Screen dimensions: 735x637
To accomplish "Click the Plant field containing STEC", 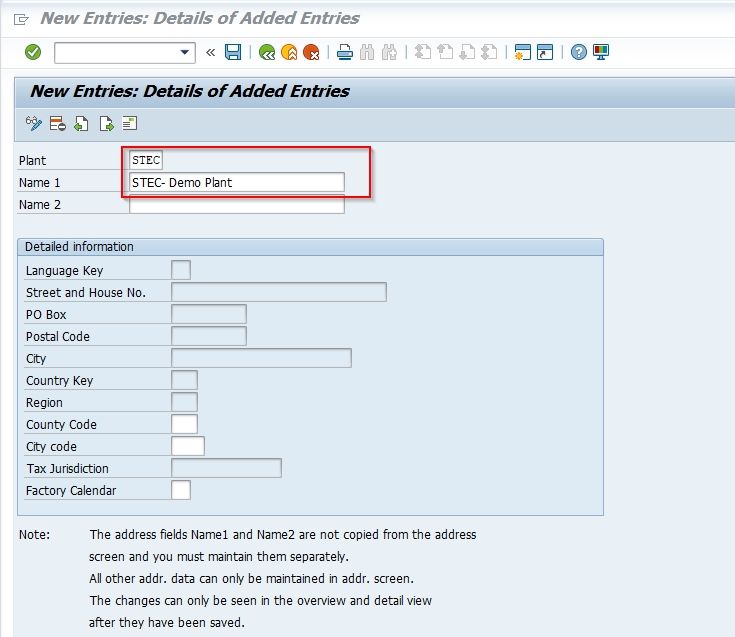I will coord(146,160).
